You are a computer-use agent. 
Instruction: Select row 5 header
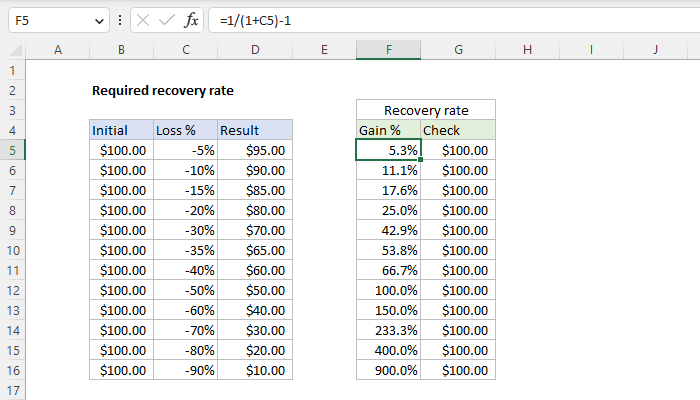(12, 150)
